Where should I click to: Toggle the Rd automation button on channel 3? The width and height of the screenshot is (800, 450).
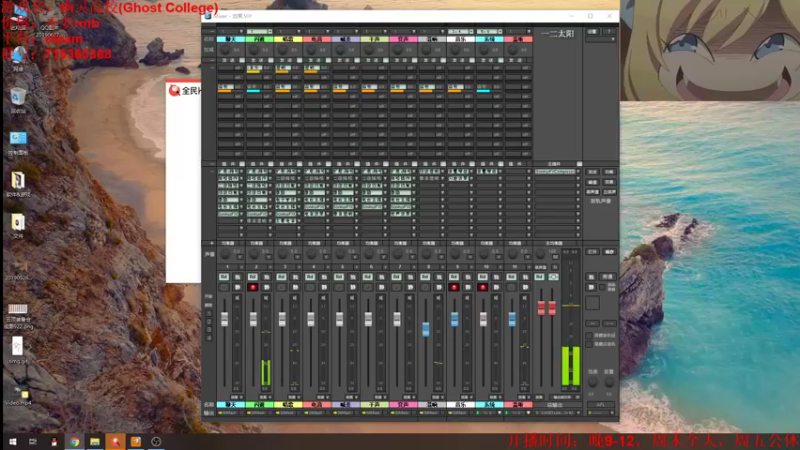(281, 277)
